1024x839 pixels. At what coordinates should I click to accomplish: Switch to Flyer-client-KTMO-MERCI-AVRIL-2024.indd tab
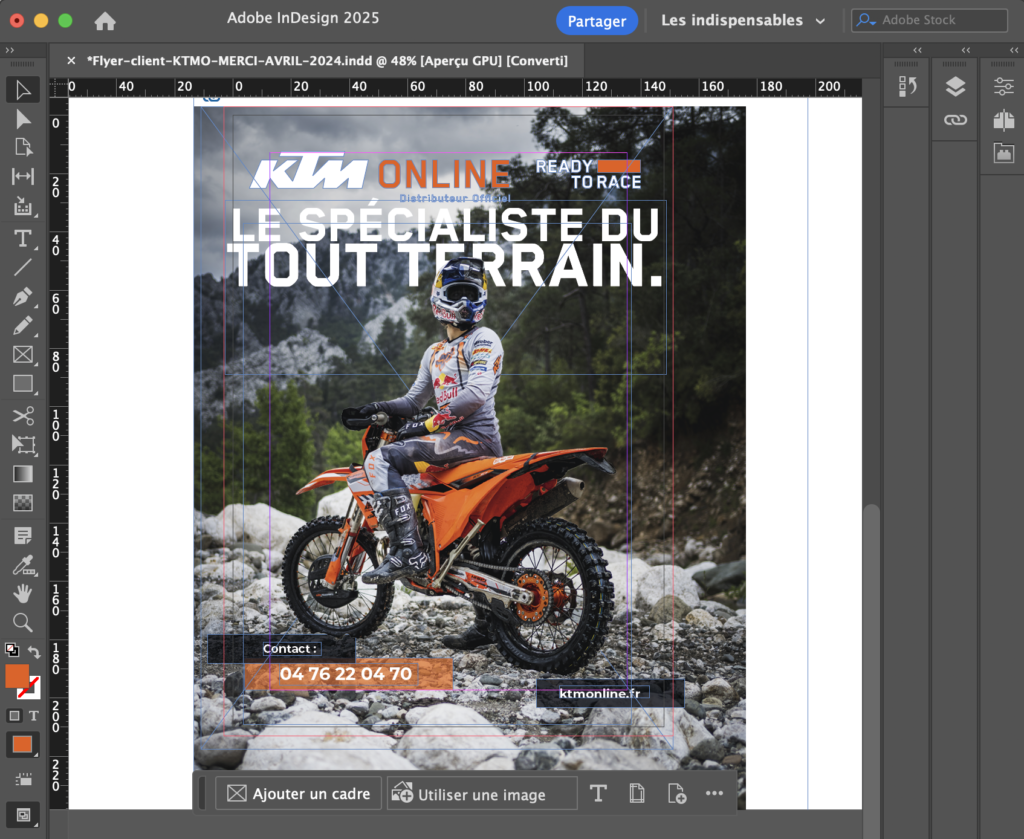[x=327, y=61]
